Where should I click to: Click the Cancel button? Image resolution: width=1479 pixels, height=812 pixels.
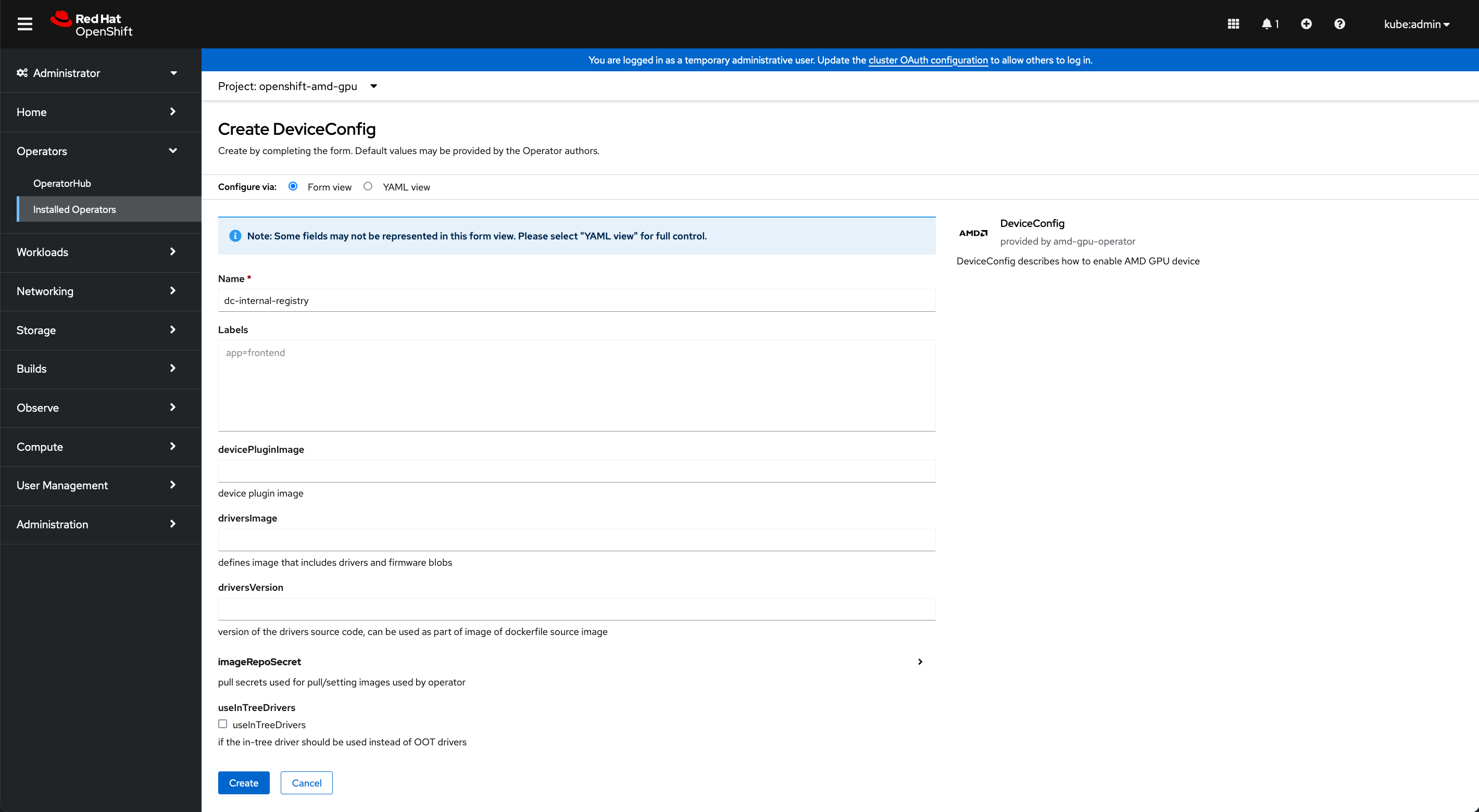(306, 783)
